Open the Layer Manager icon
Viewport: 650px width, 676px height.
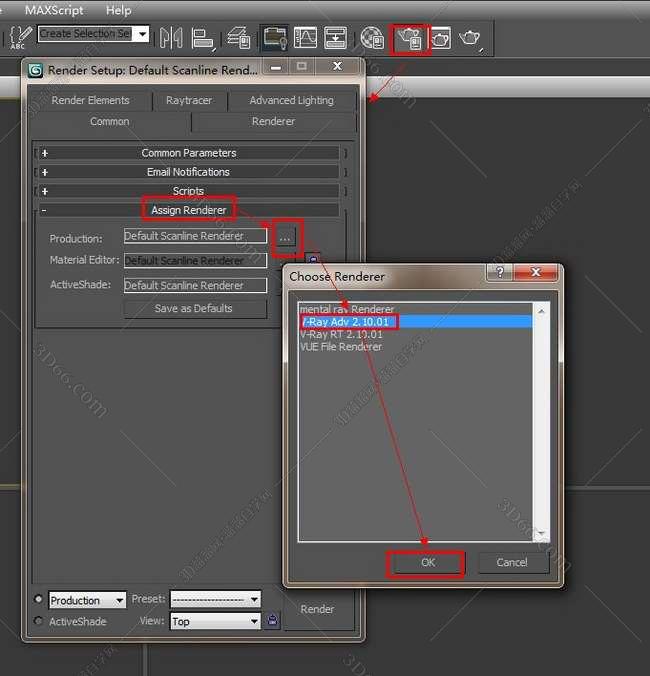tap(239, 38)
